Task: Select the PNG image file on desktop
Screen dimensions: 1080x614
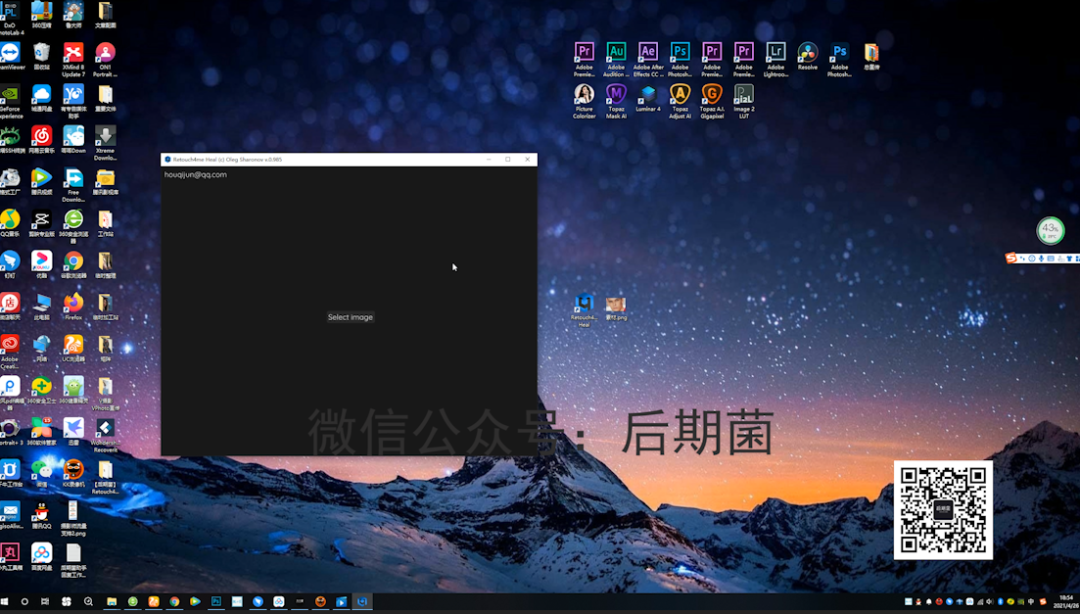Action: [616, 304]
